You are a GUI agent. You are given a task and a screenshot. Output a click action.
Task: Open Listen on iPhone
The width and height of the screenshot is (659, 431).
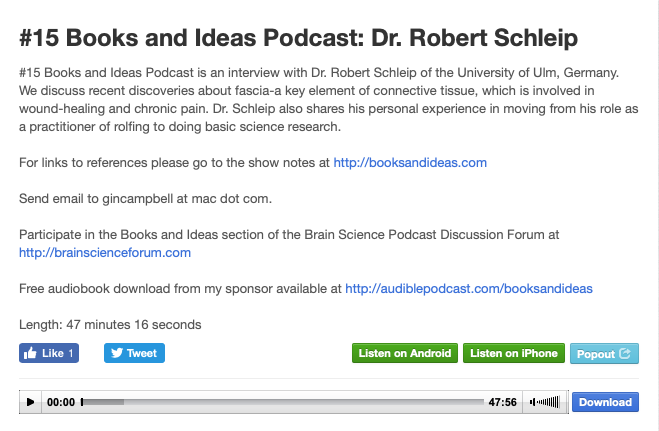pos(514,353)
